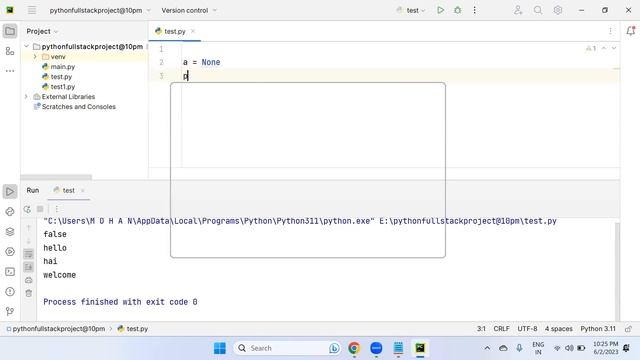The height and width of the screenshot is (360, 640).
Task: Open main.py in project tree
Action: coord(63,67)
